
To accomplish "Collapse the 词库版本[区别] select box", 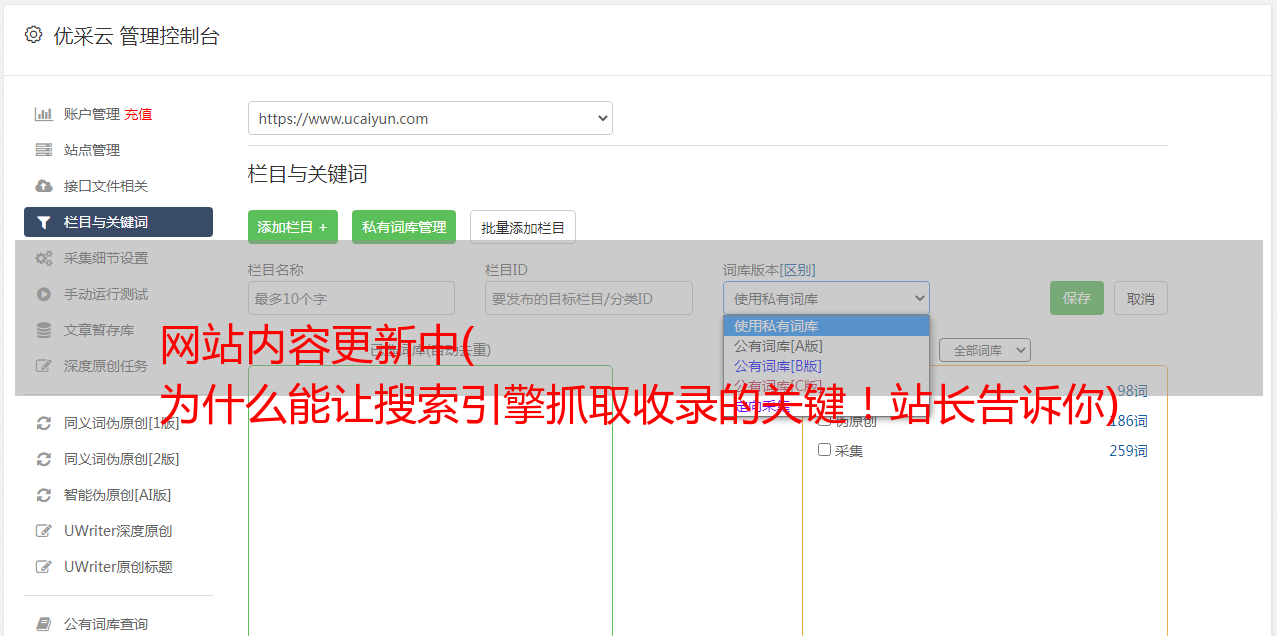I will [x=826, y=298].
